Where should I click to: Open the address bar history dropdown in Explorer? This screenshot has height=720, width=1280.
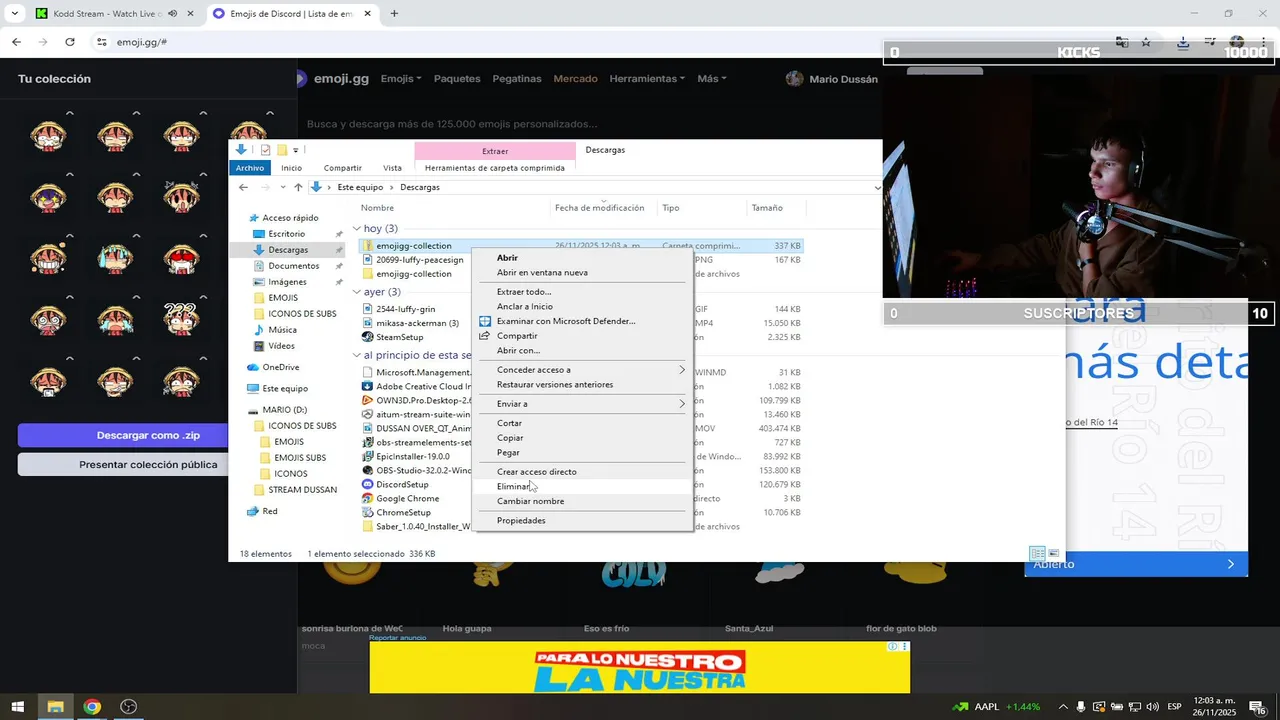point(877,187)
